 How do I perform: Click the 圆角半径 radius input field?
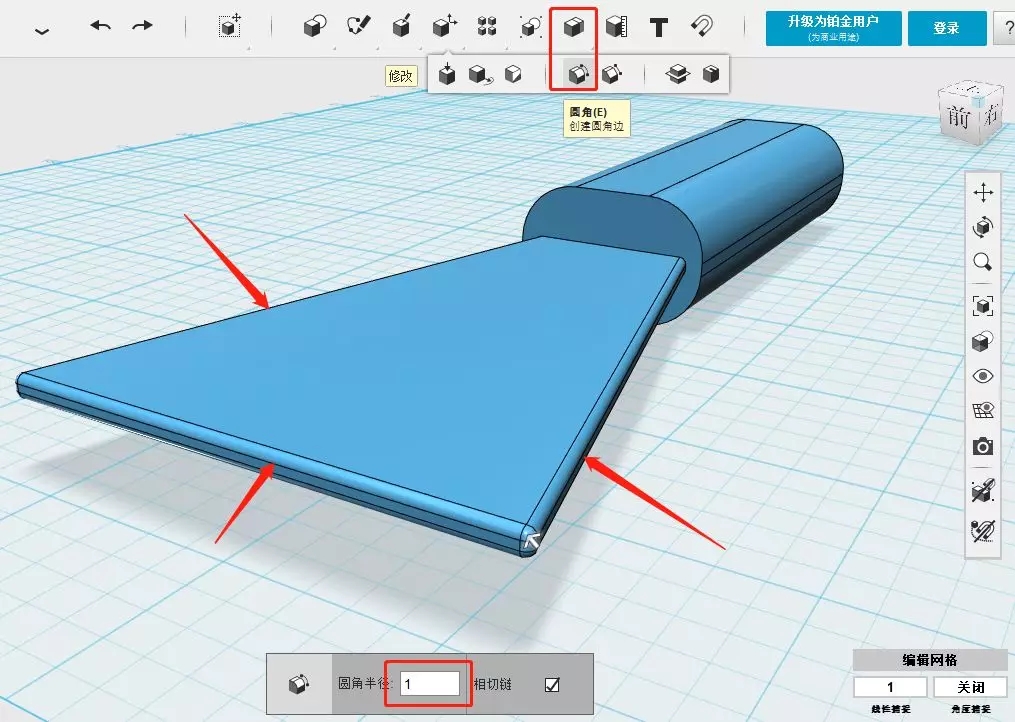429,684
